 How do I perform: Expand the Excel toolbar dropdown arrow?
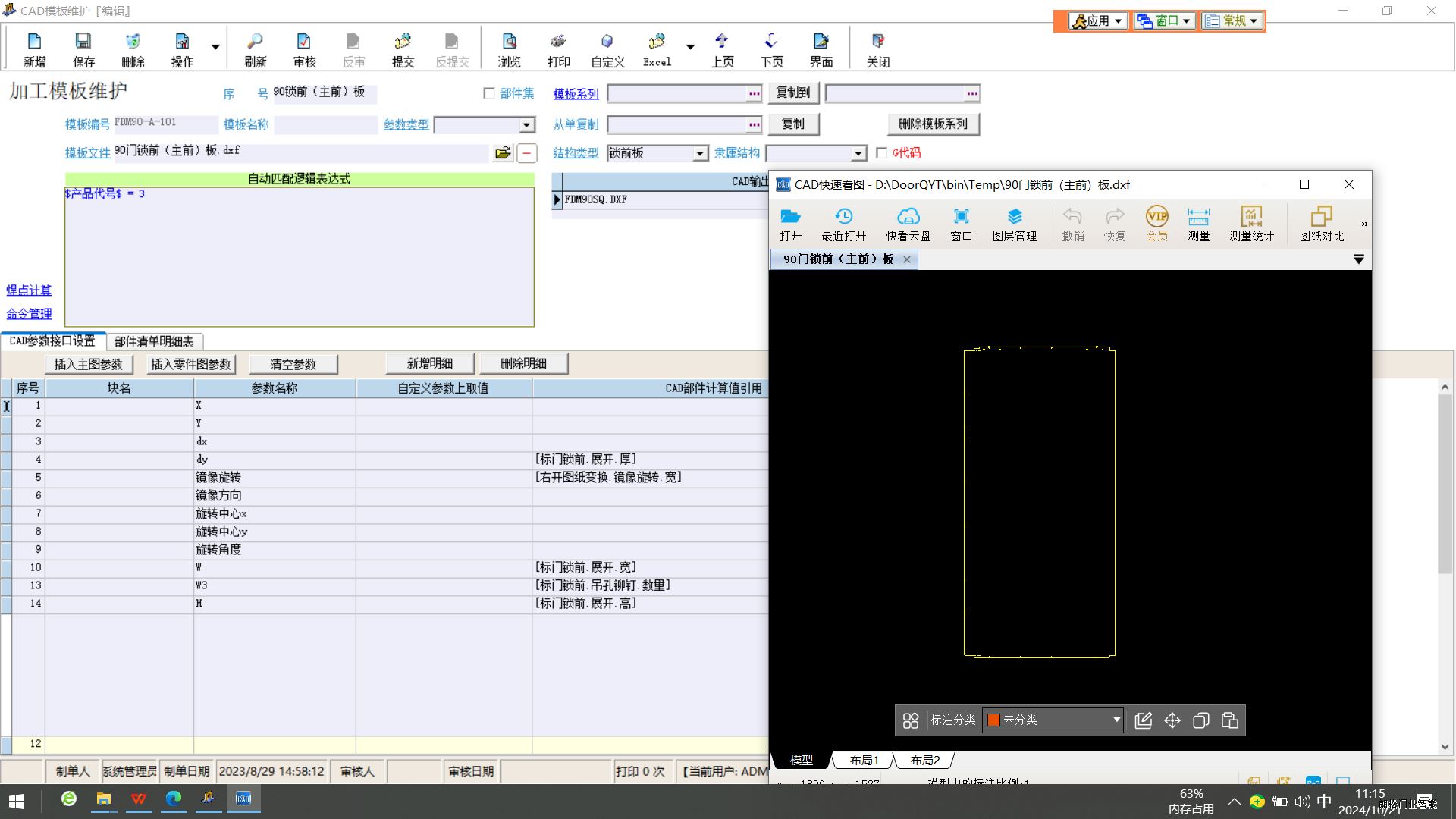(x=690, y=47)
